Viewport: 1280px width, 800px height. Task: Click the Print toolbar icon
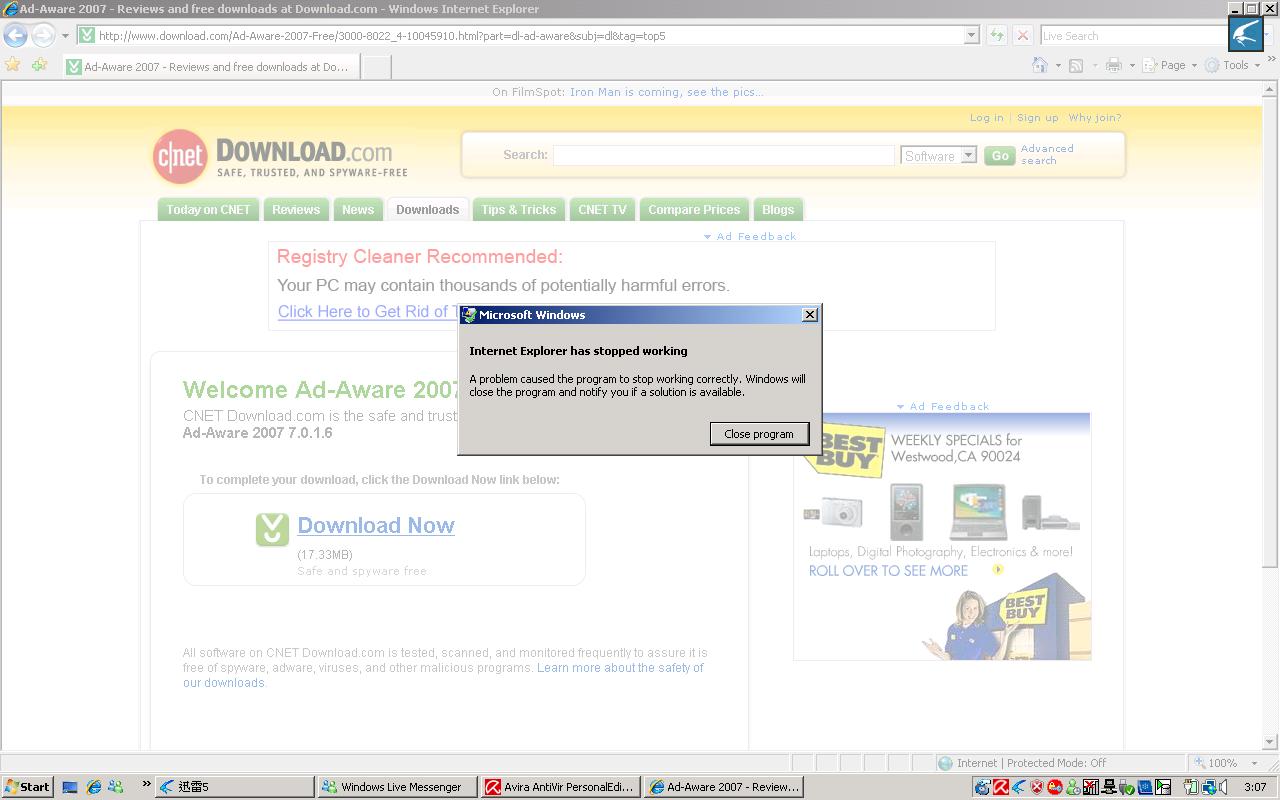pos(1113,65)
